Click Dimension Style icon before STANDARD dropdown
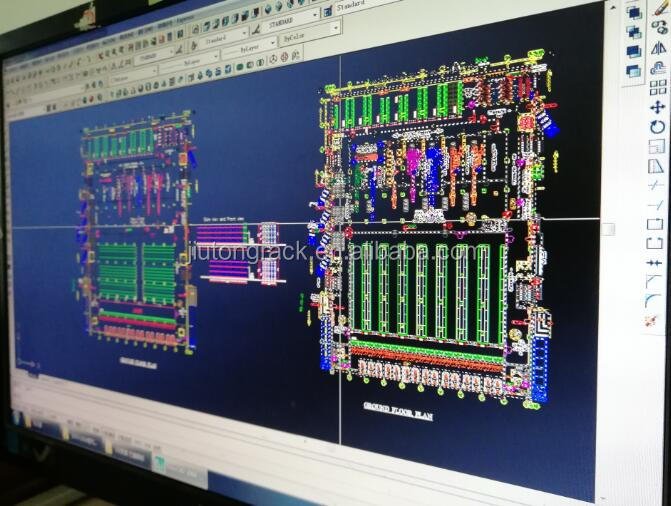Screen dimensions: 671x506 (x=257, y=29)
